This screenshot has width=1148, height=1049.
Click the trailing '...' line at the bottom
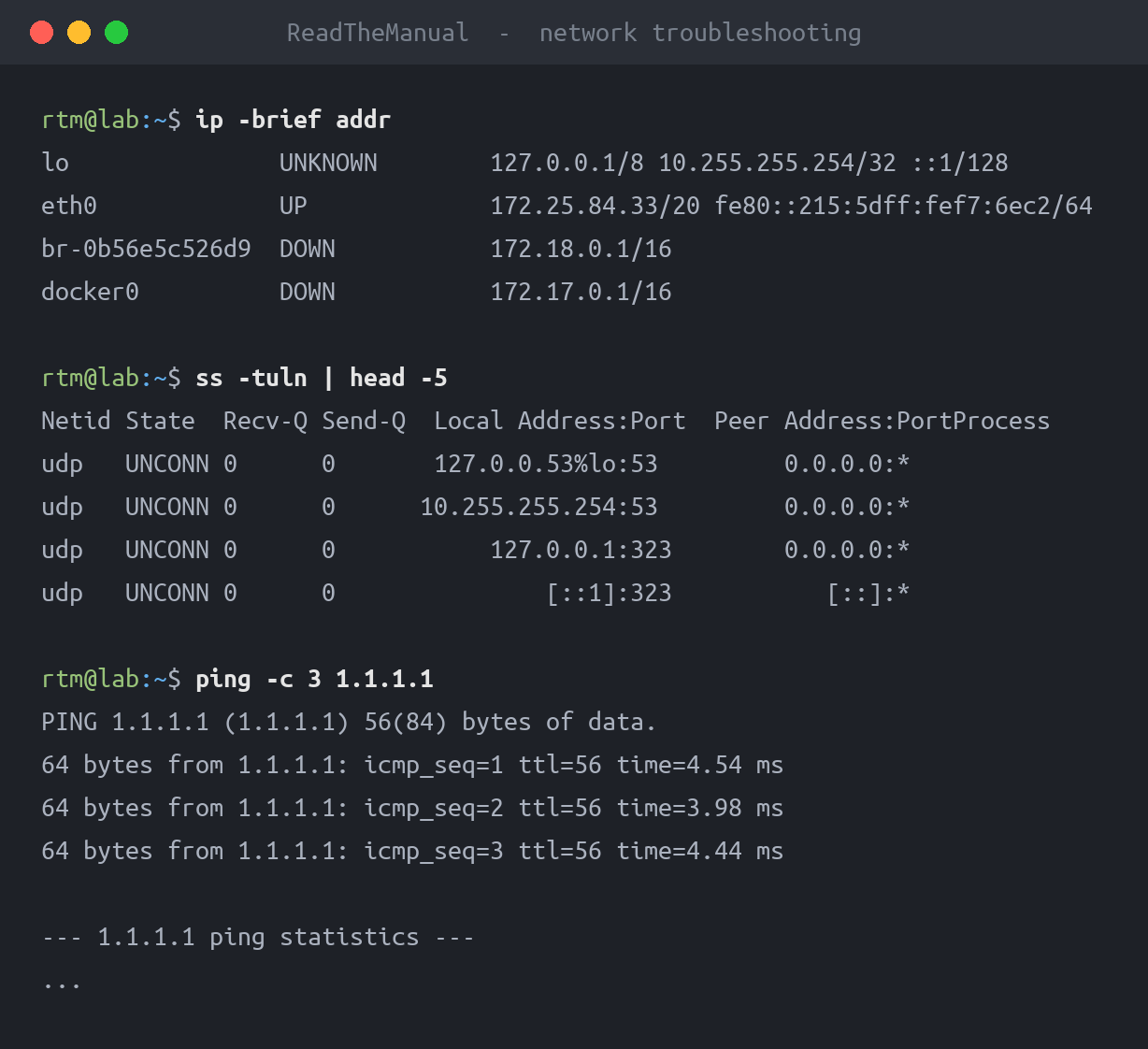click(62, 984)
